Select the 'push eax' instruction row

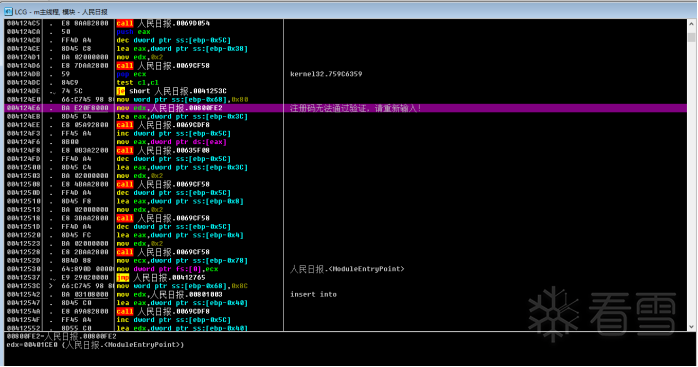(x=134, y=32)
